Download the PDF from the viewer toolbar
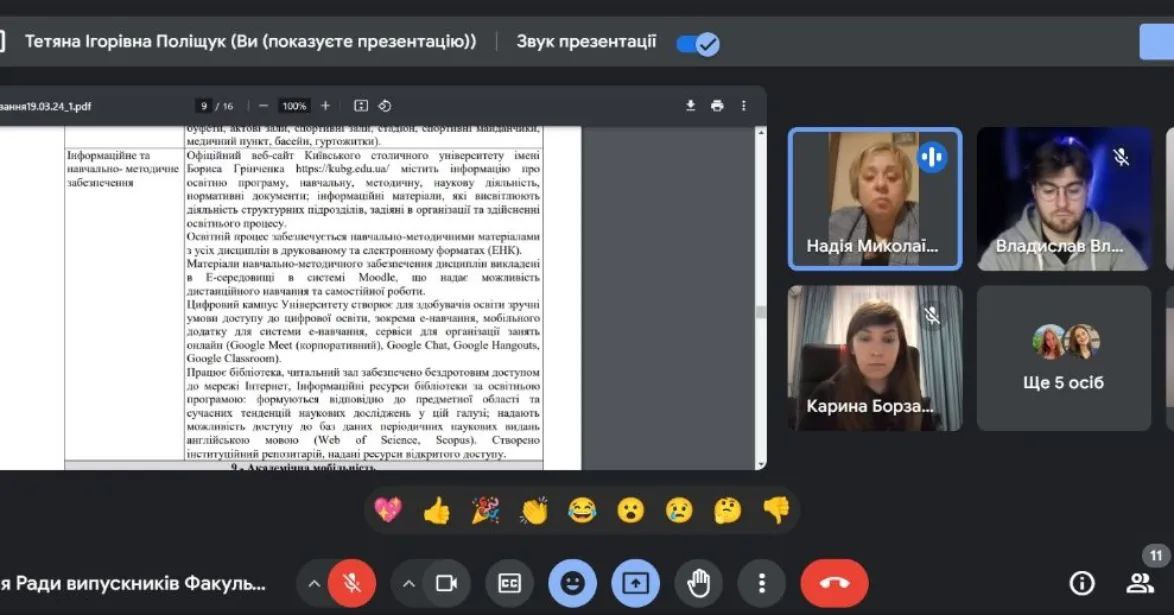 (690, 106)
